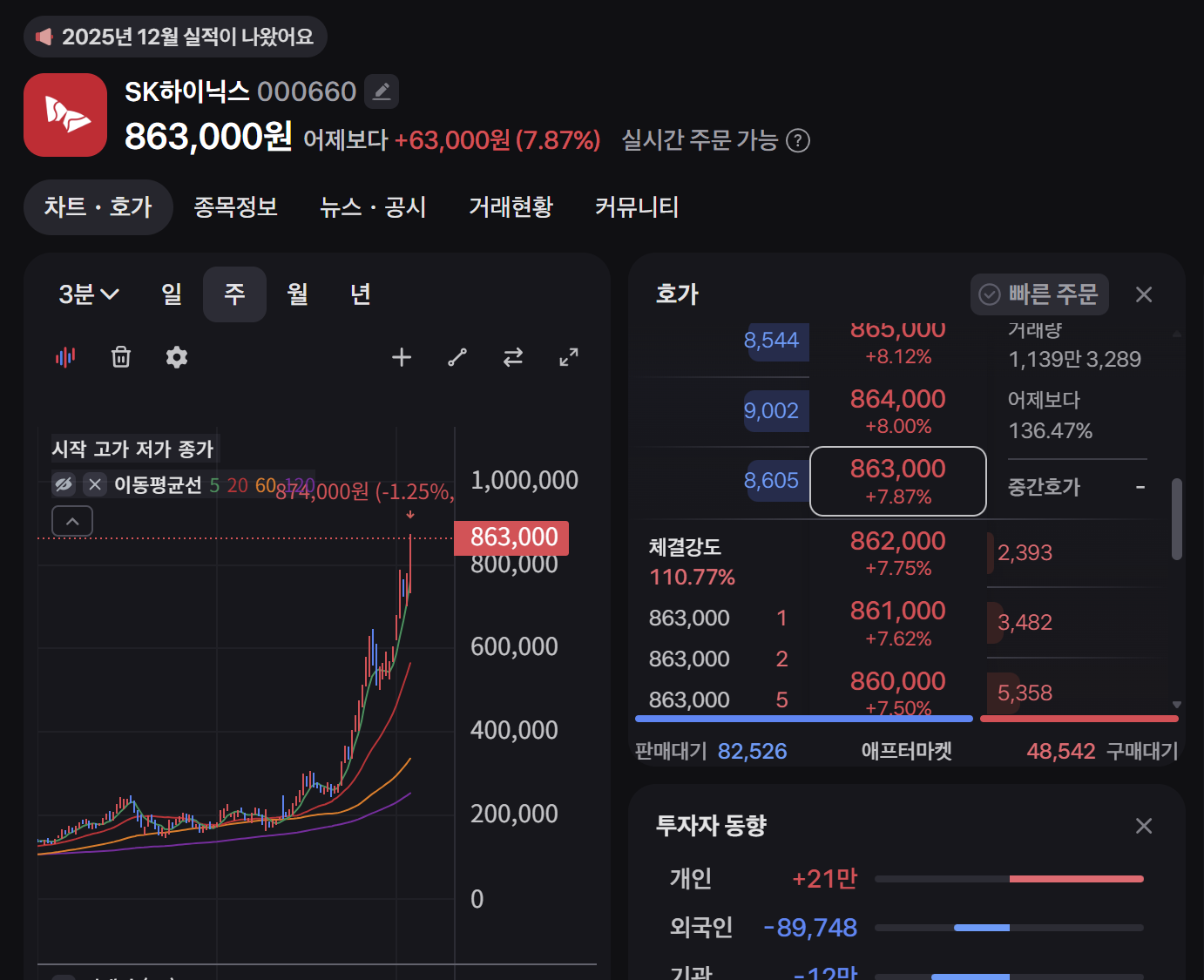1204x980 pixels.
Task: Remove the 이동평균선 indicator with X
Action: pyautogui.click(x=95, y=484)
